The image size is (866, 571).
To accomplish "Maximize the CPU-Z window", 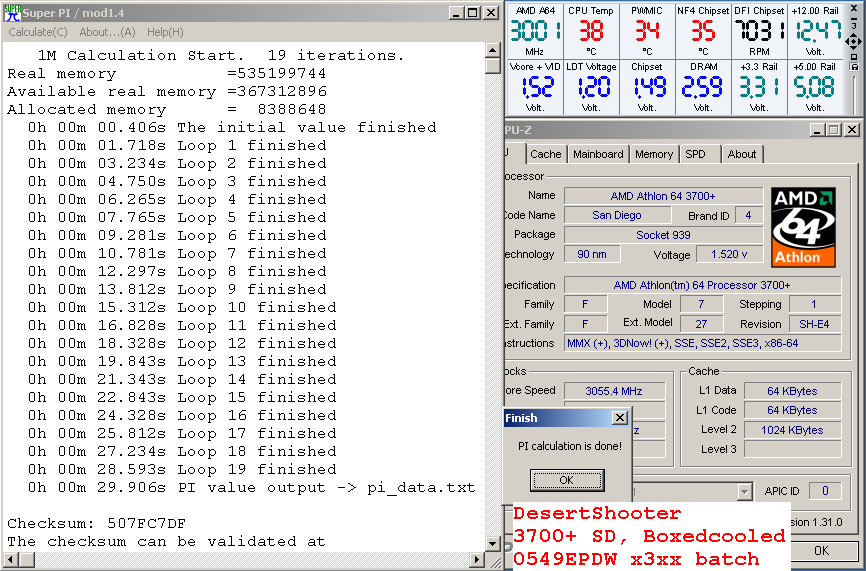I will coord(835,130).
